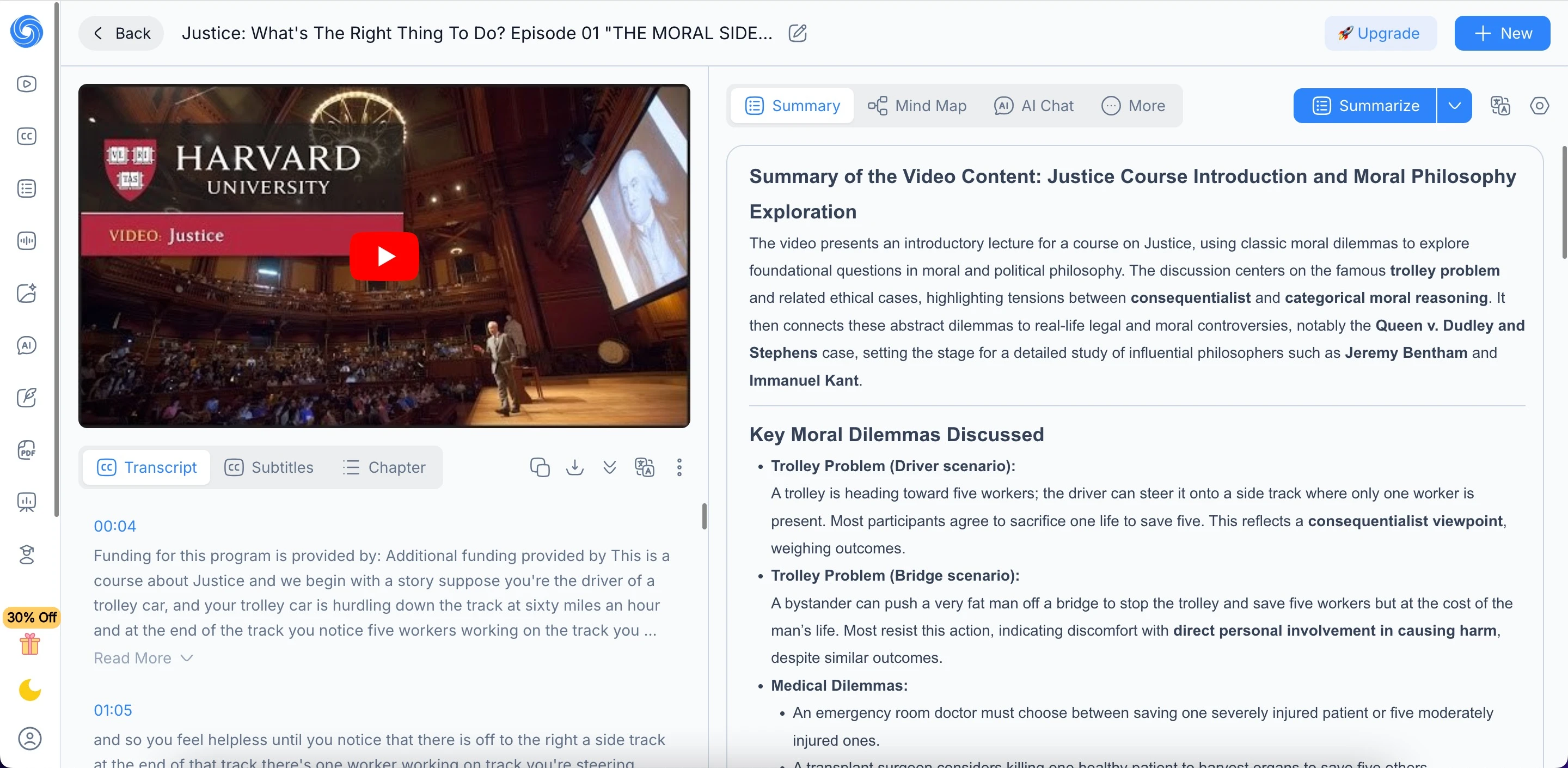1568x768 pixels.
Task: Download the transcript via the download icon
Action: 574,467
